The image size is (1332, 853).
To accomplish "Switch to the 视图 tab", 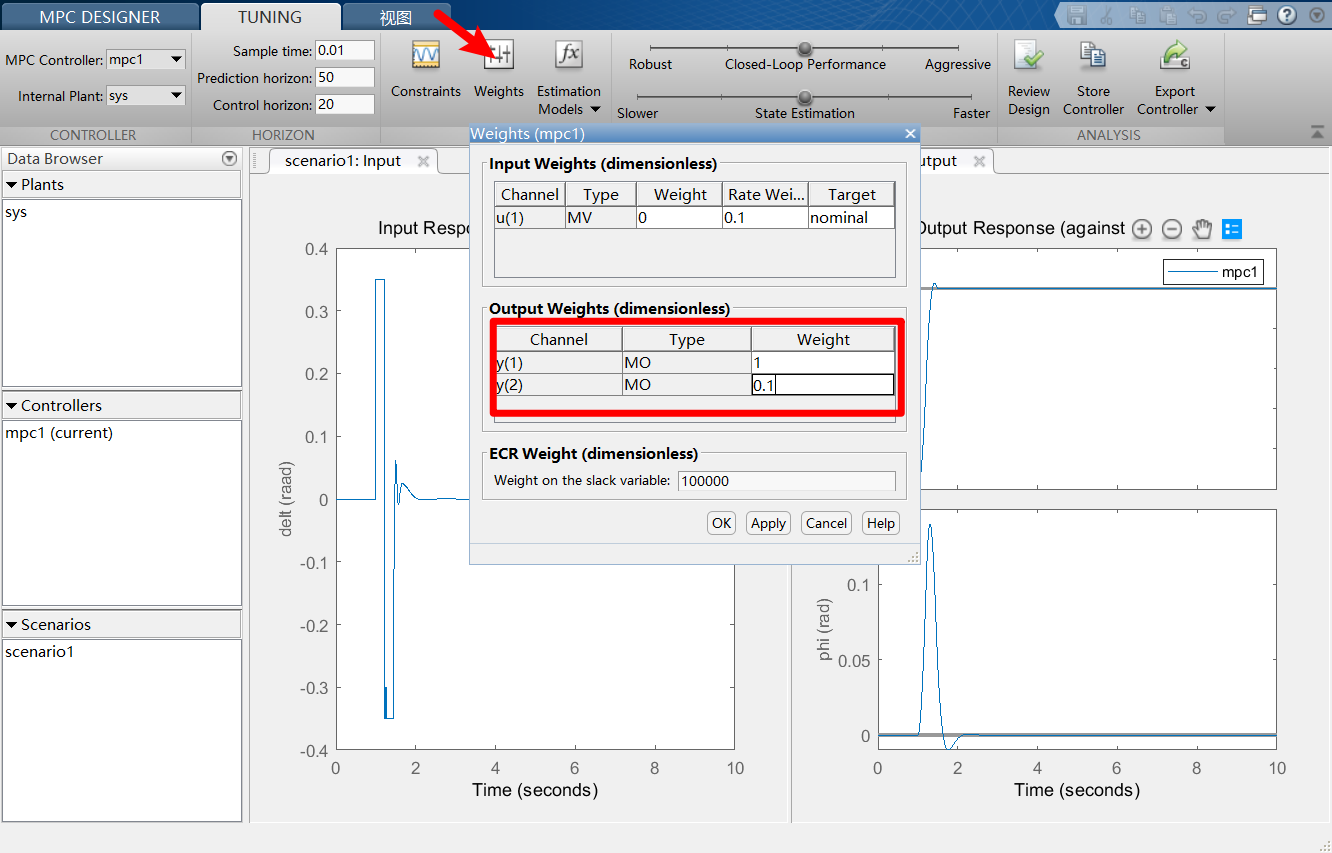I will (395, 18).
